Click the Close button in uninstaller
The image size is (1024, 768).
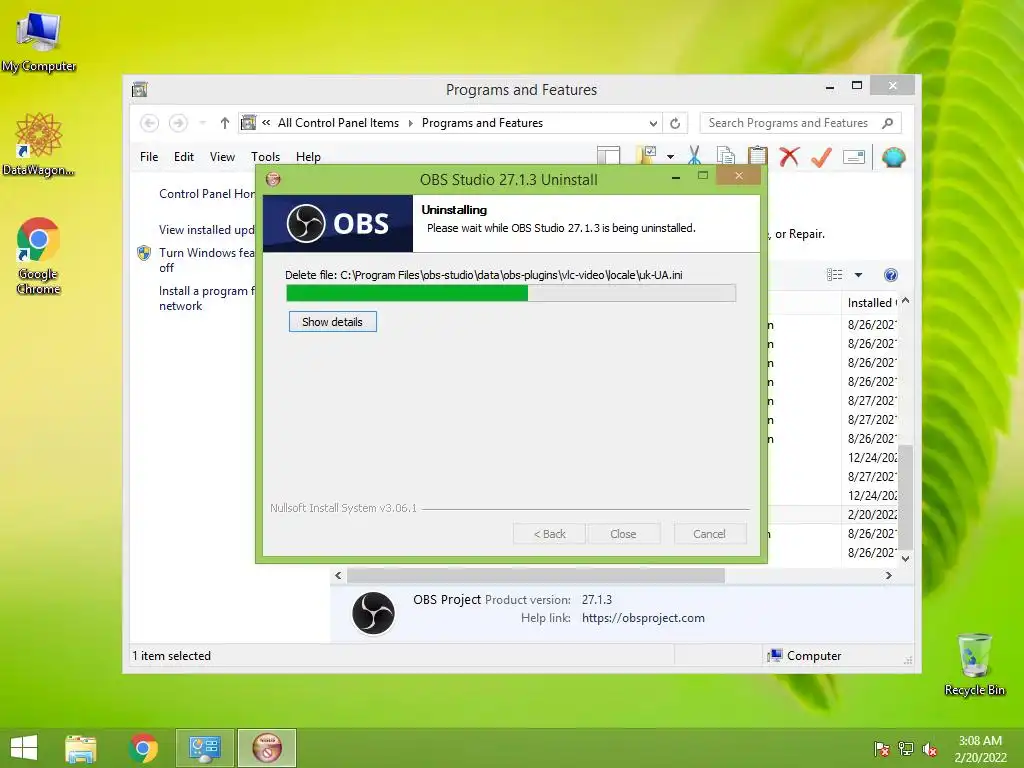point(623,534)
